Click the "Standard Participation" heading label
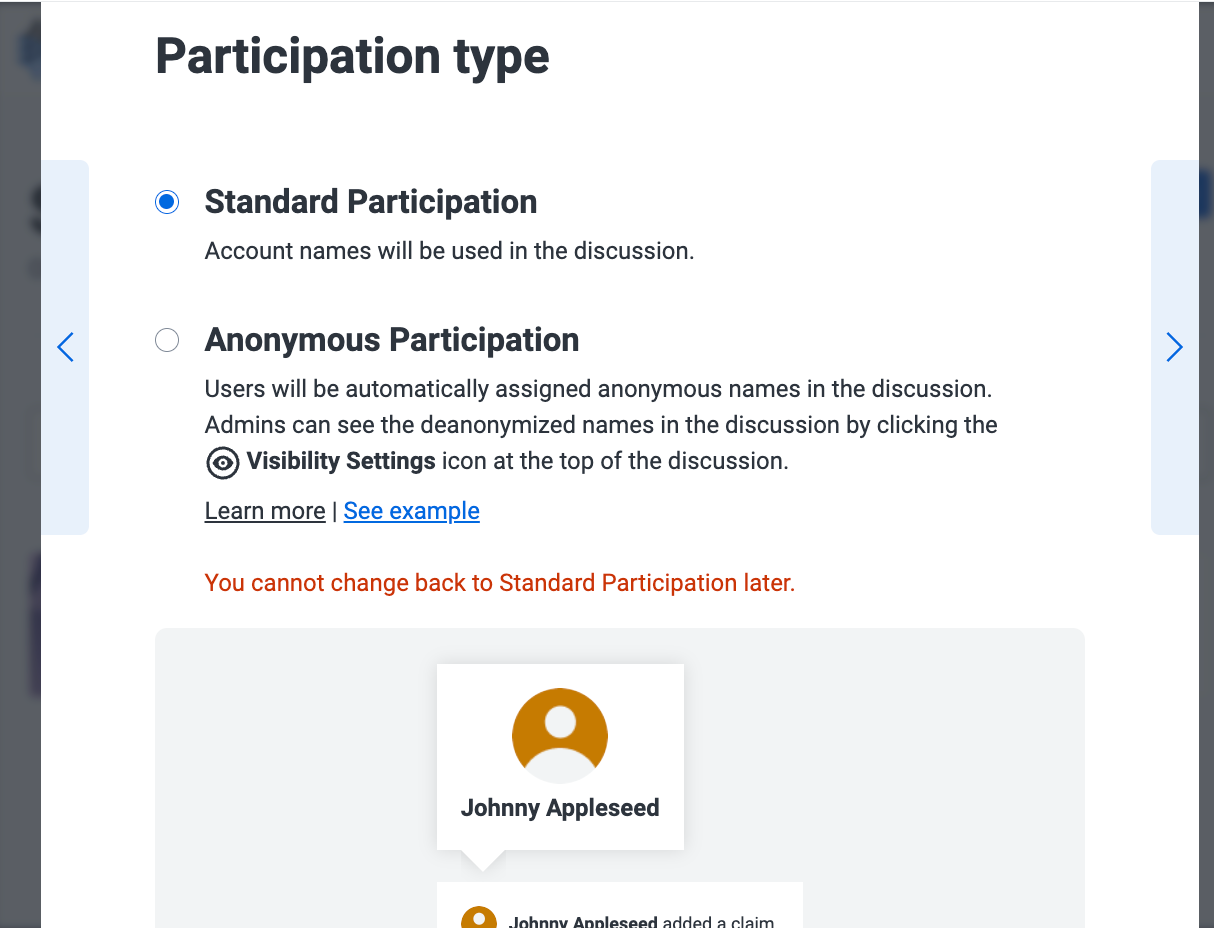Screen dimensions: 1214x928 point(370,202)
